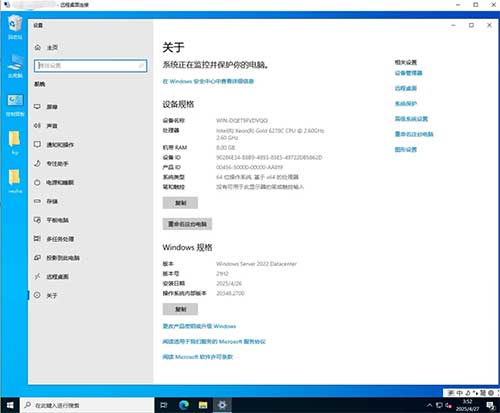Click 复制 button under device specifications

180,203
